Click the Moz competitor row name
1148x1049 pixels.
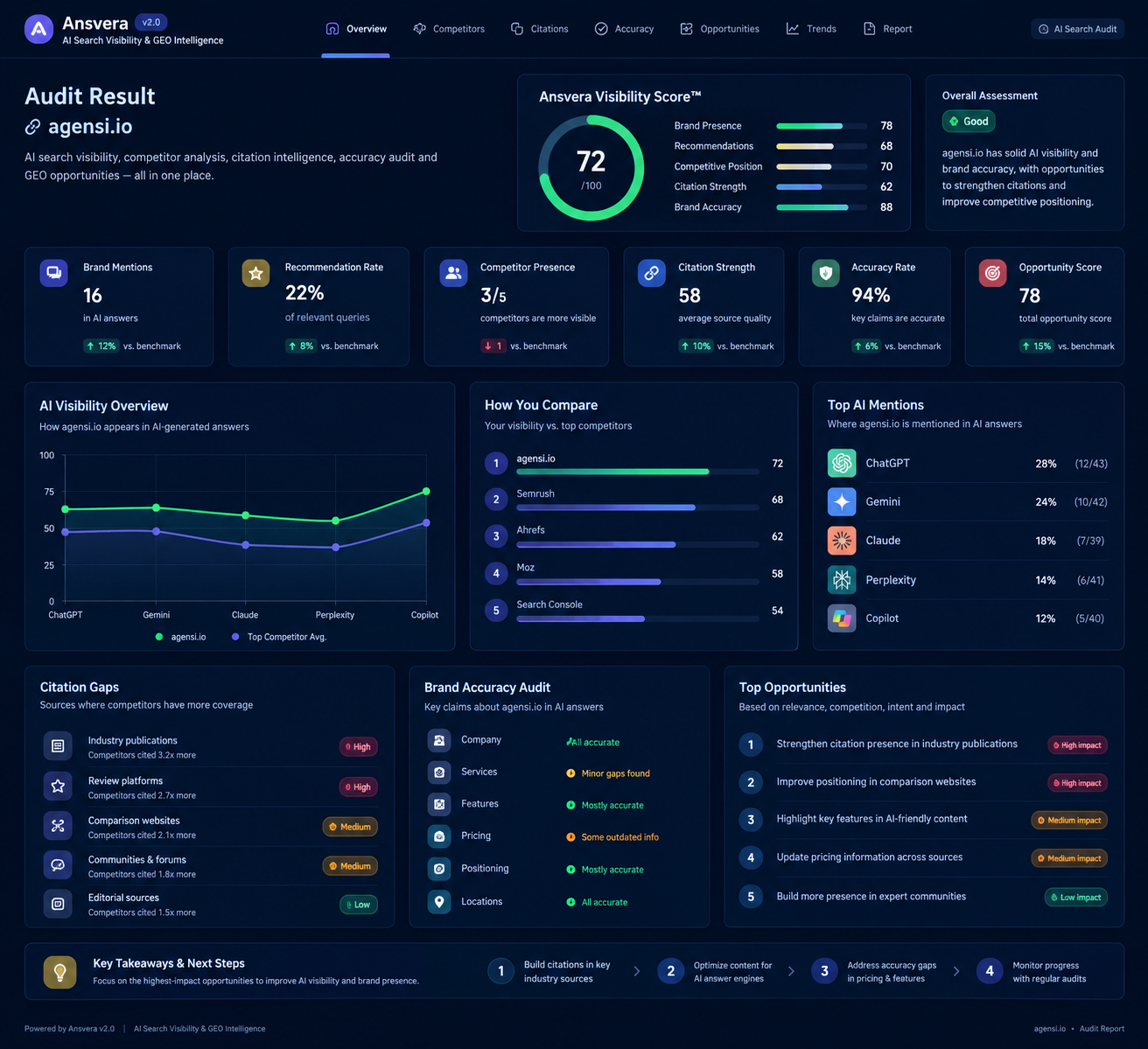tap(526, 568)
